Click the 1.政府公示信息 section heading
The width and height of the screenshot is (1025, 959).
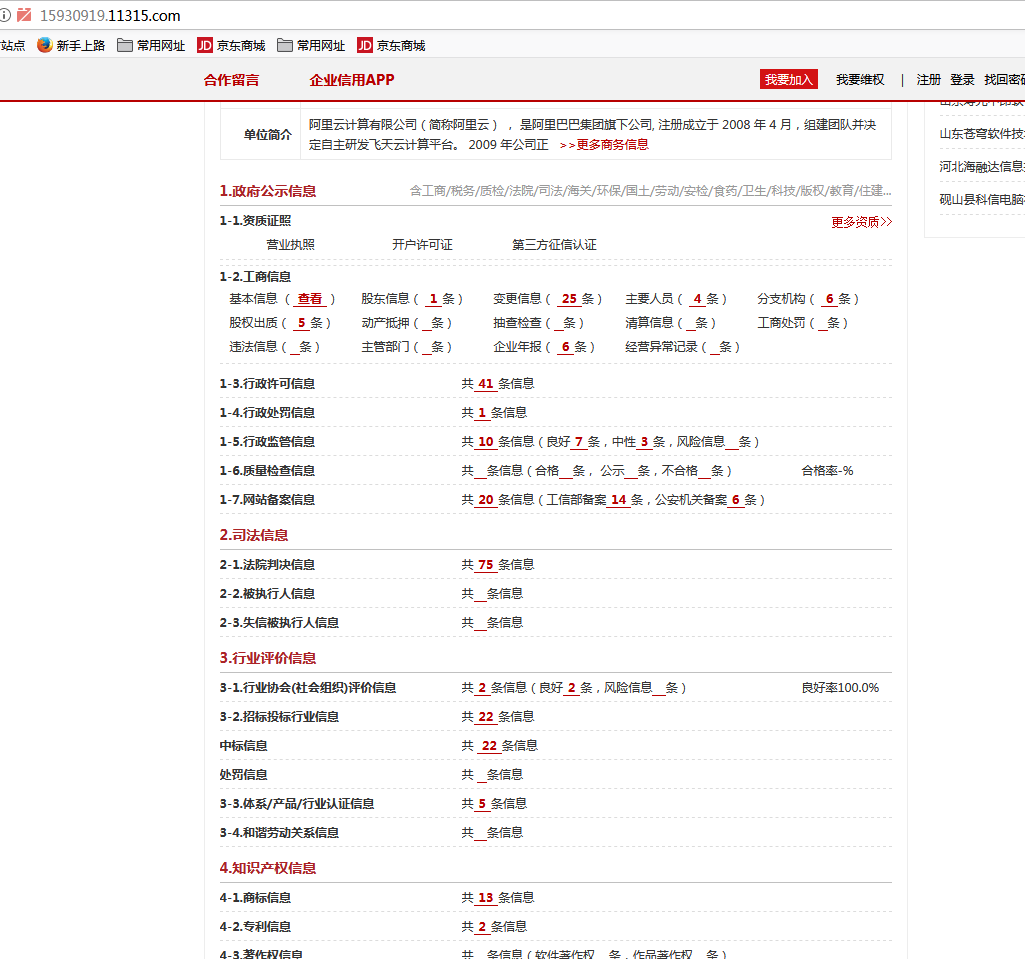[268, 191]
